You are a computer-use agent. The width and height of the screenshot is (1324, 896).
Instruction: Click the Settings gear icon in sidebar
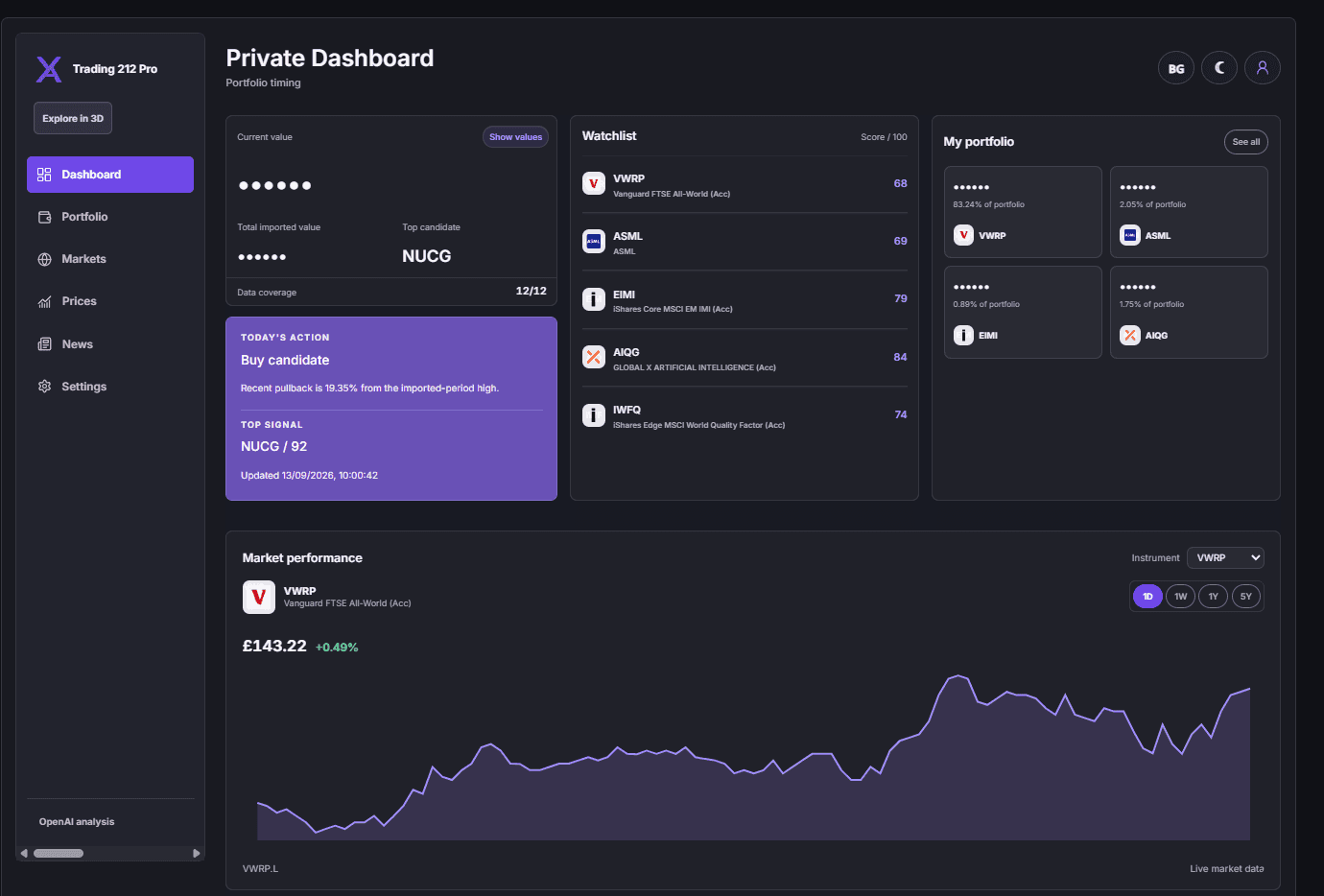[44, 387]
